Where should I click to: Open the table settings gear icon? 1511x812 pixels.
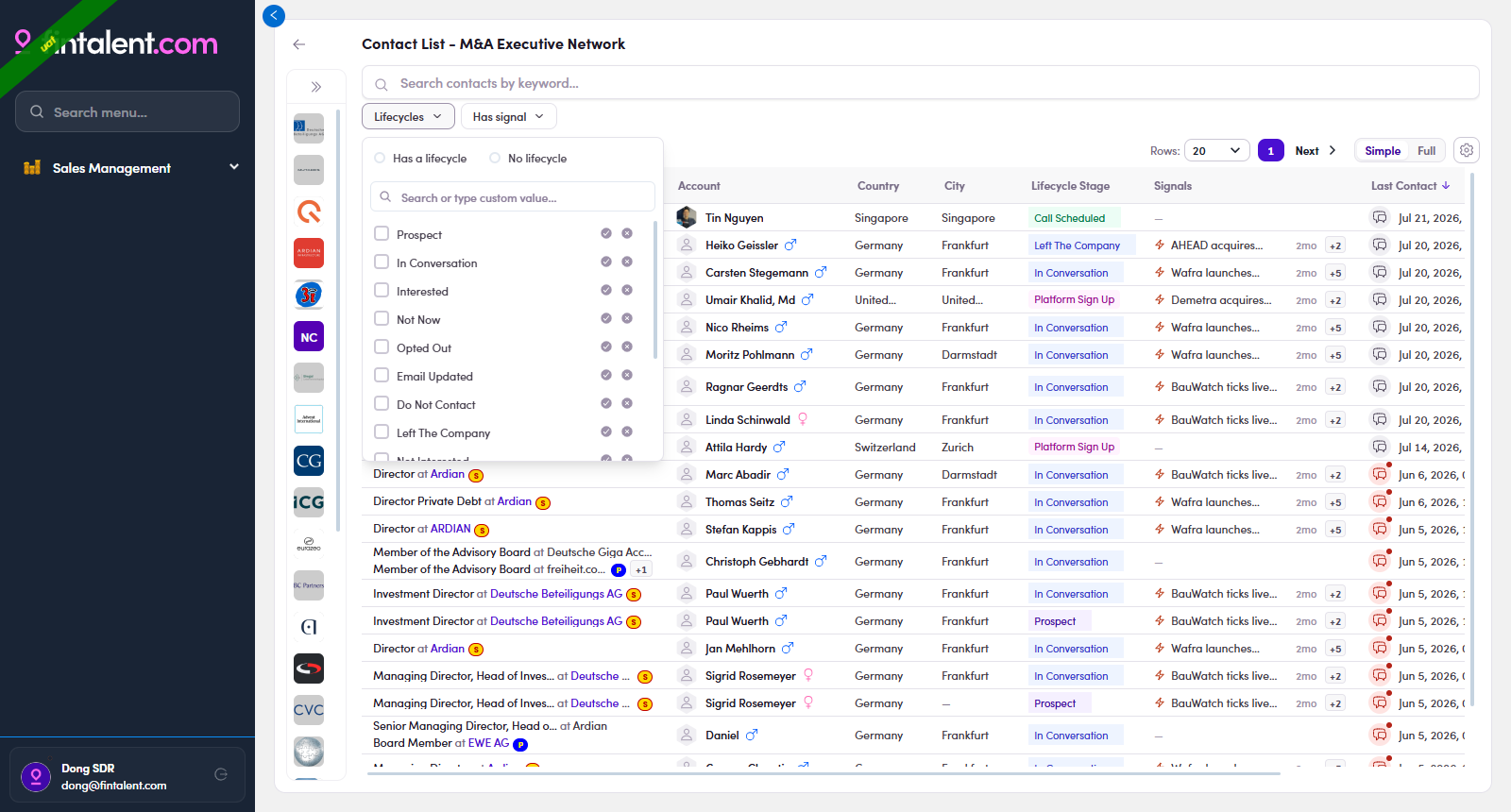[x=1467, y=150]
